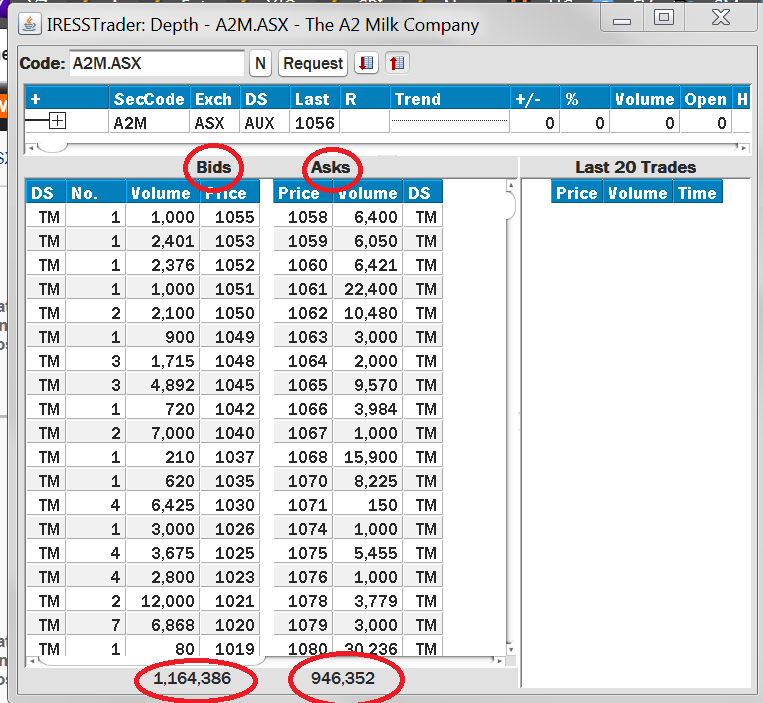The height and width of the screenshot is (703, 763).
Task: Click the Last price cell 1056
Action: (x=314, y=123)
